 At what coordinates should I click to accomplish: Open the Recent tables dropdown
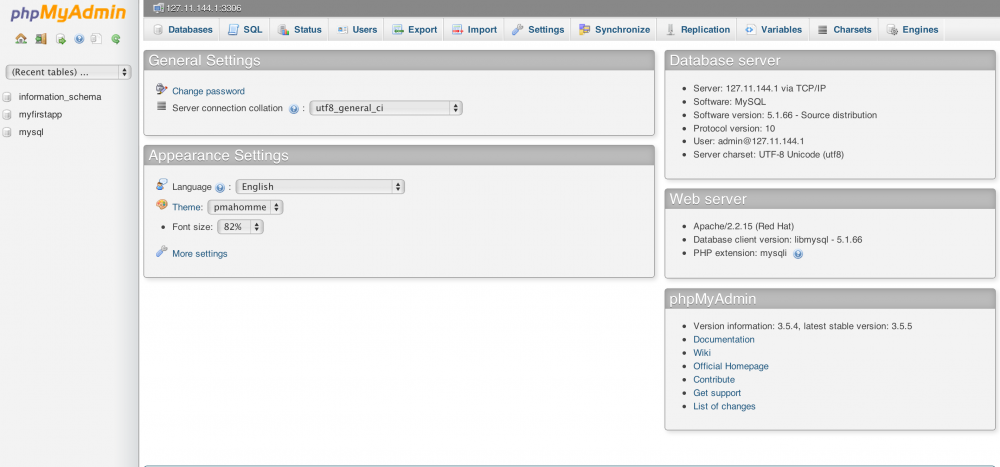(69, 72)
